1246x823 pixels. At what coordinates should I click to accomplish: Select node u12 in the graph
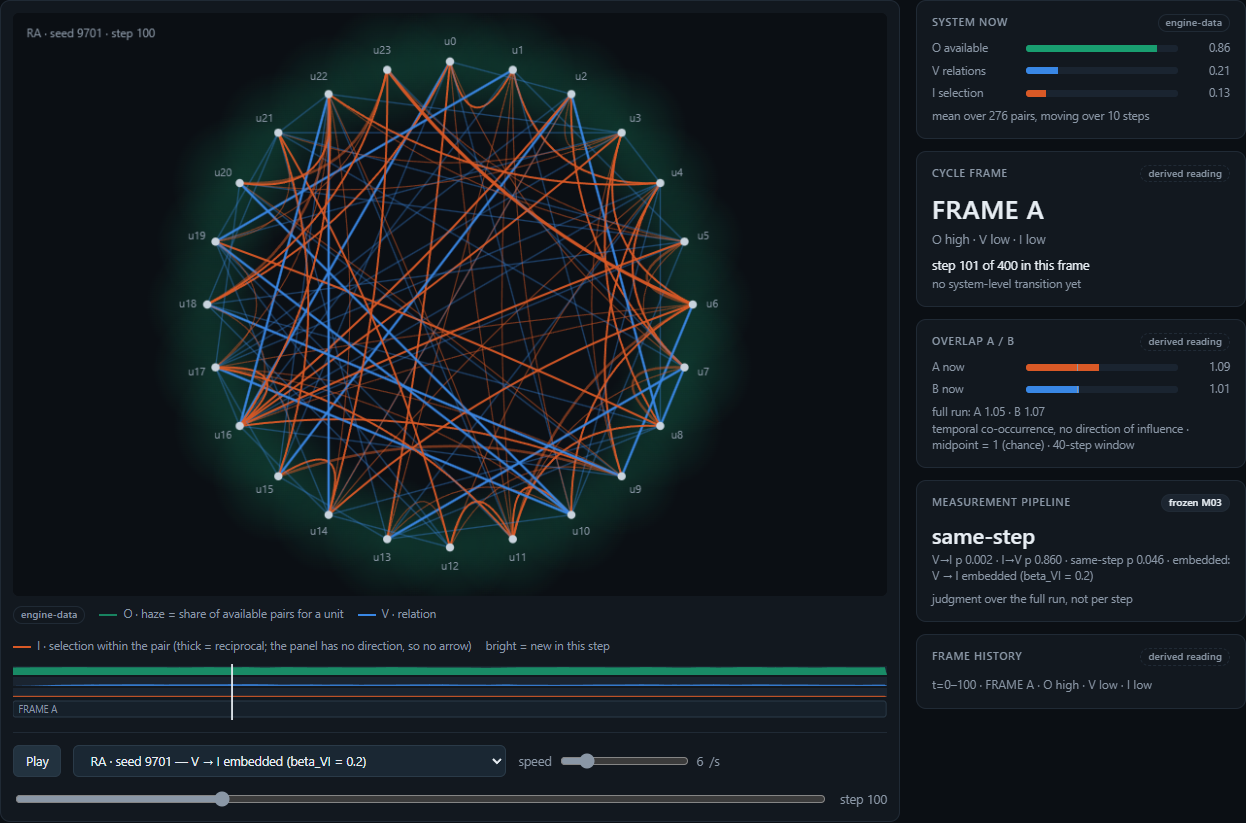[x=450, y=547]
